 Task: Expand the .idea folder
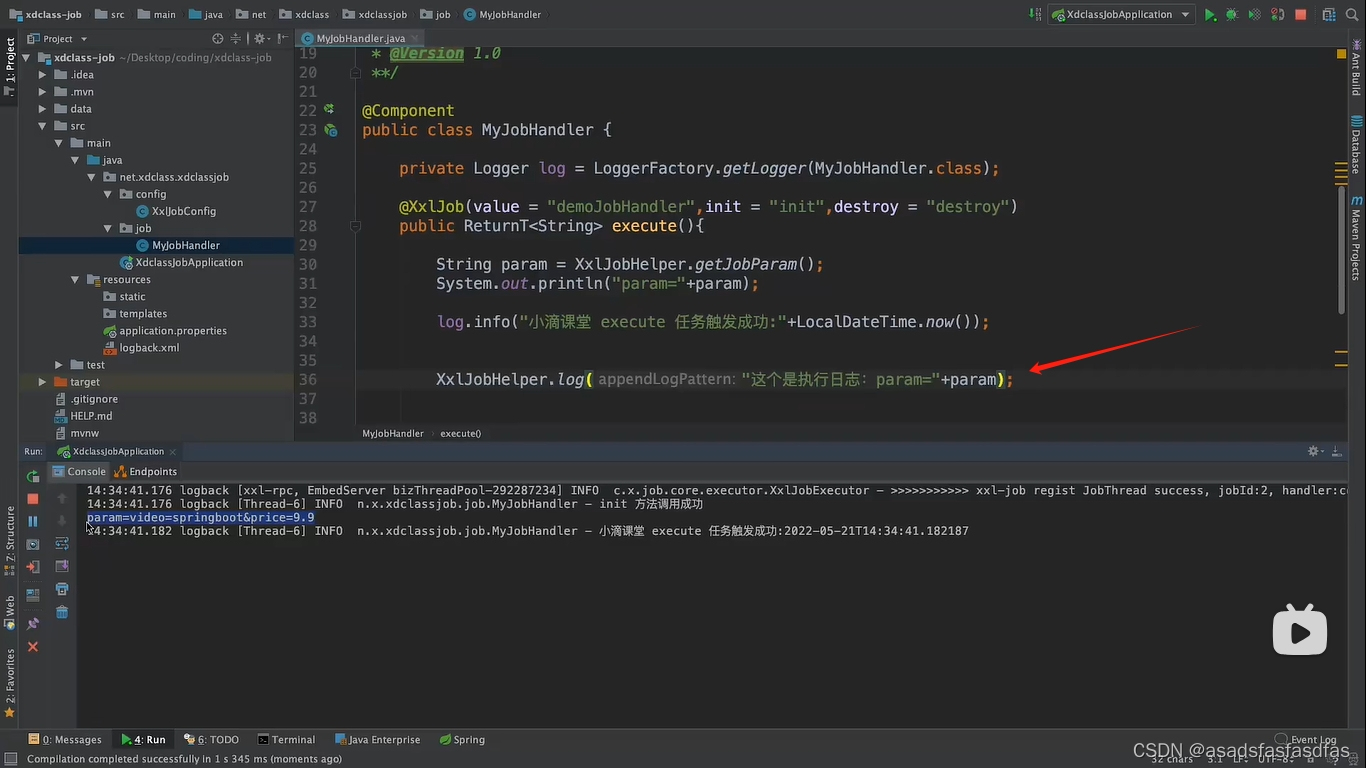[42, 75]
